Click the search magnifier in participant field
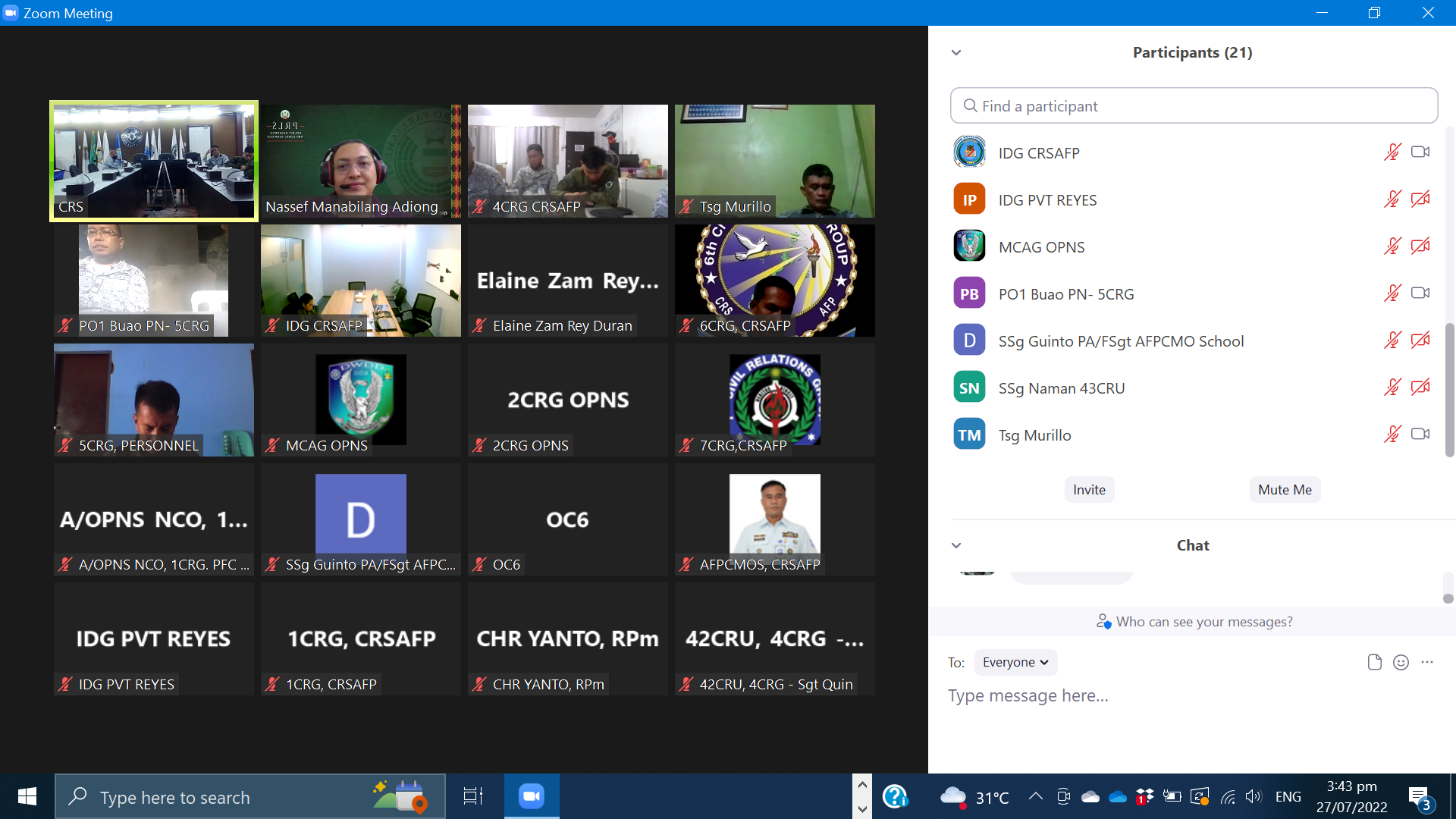The width and height of the screenshot is (1456, 819). pos(970,106)
